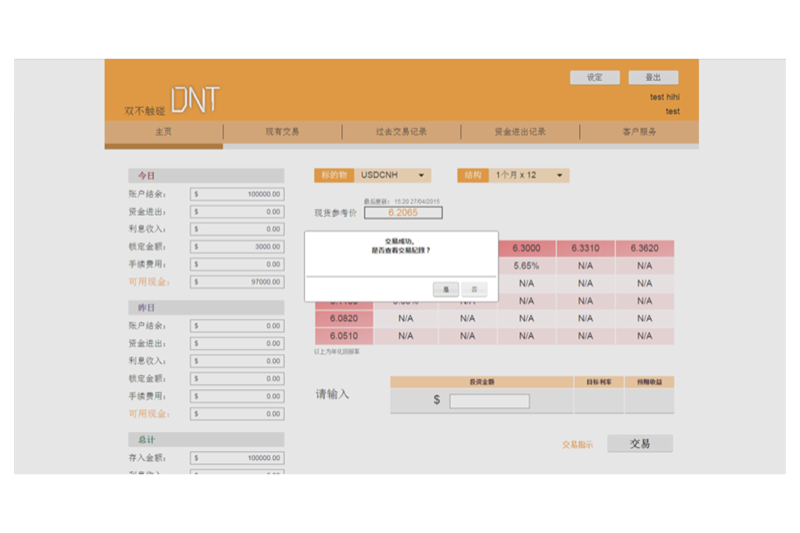Click the 昨日 section header
Image resolution: width=800 pixels, height=533 pixels.
[x=206, y=308]
